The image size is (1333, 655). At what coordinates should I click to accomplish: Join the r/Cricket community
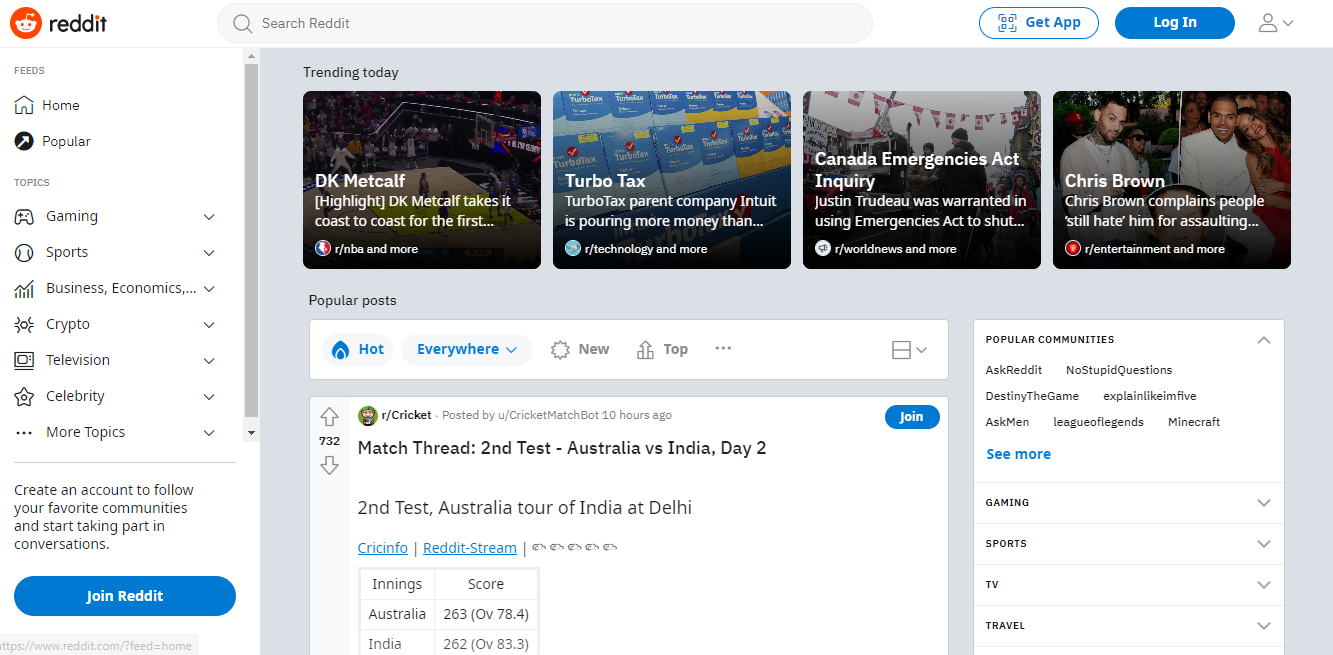click(912, 417)
